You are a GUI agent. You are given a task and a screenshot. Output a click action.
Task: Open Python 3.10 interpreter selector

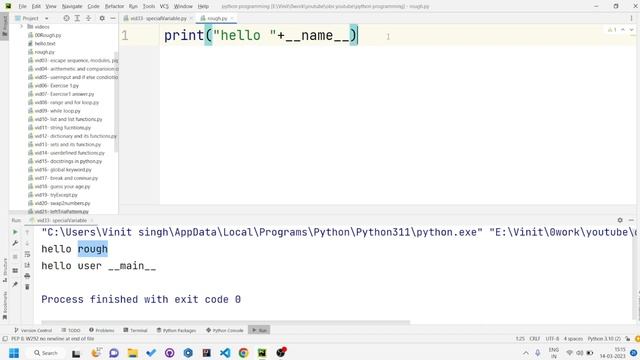604,339
